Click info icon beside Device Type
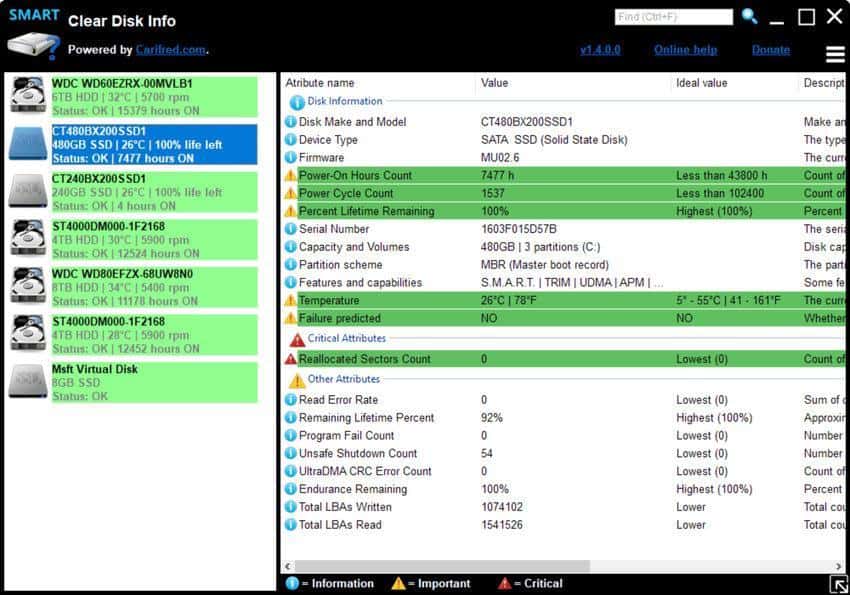This screenshot has height=595, width=850. coord(291,140)
